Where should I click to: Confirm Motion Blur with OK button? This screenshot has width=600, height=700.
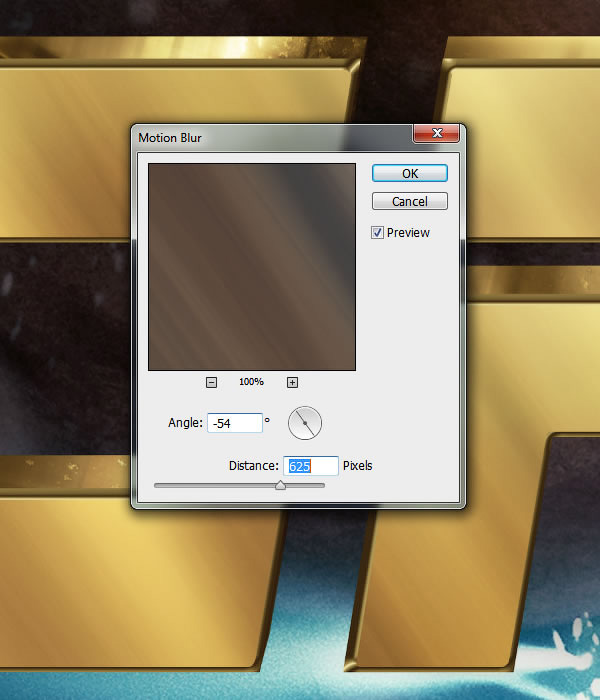click(x=409, y=173)
